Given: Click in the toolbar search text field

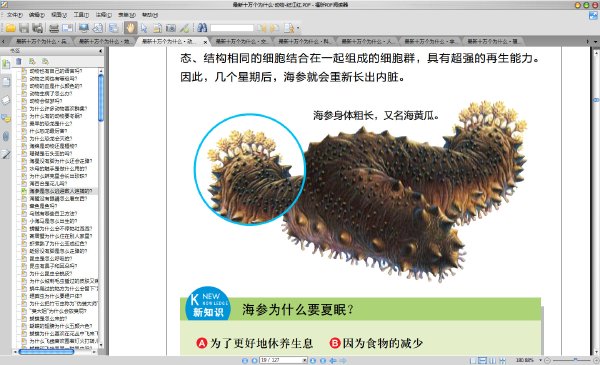Looking at the screenshot, I should (x=232, y=28).
